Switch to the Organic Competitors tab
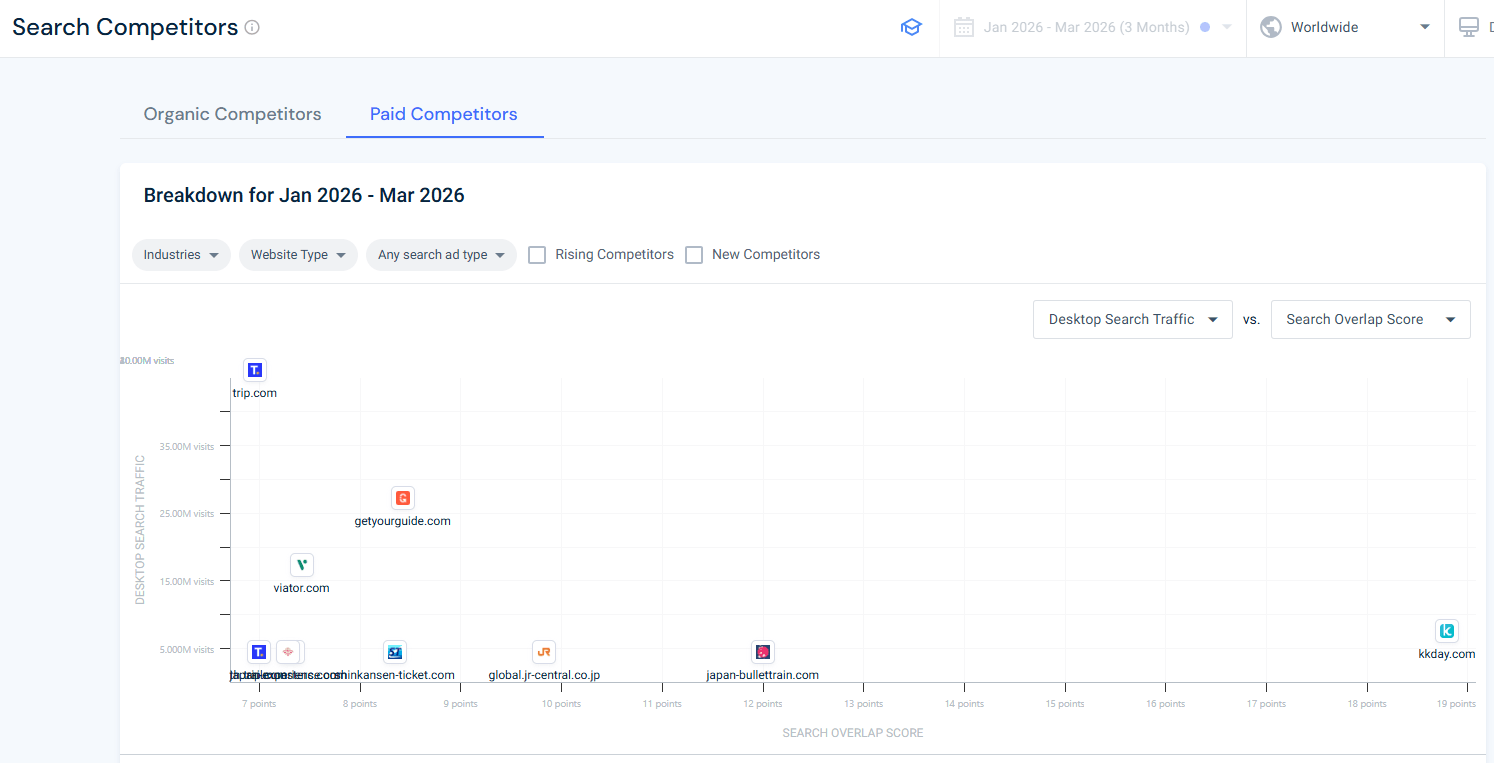This screenshot has width=1494, height=763. [233, 114]
